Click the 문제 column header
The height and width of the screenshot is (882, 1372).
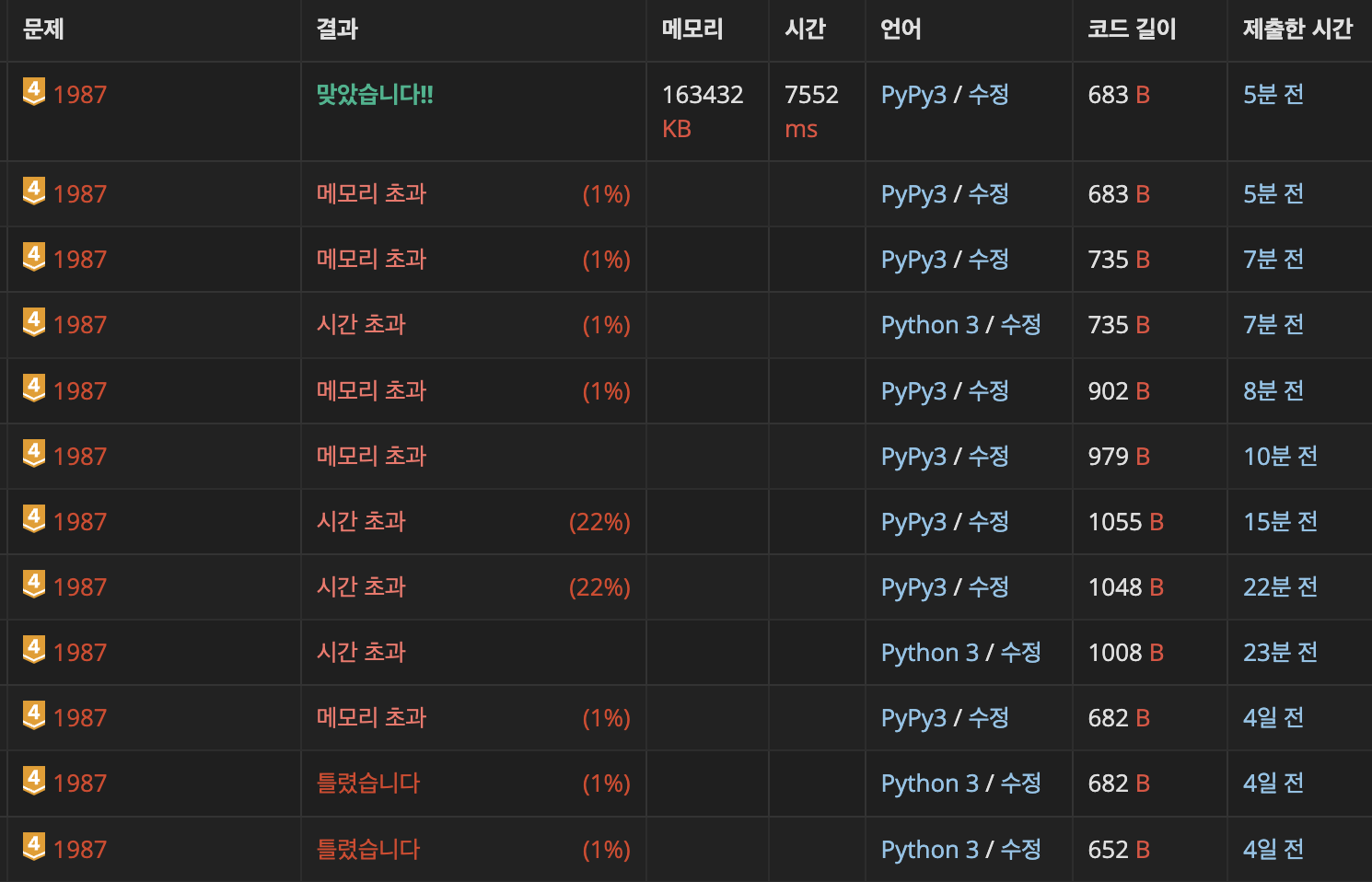click(x=43, y=29)
